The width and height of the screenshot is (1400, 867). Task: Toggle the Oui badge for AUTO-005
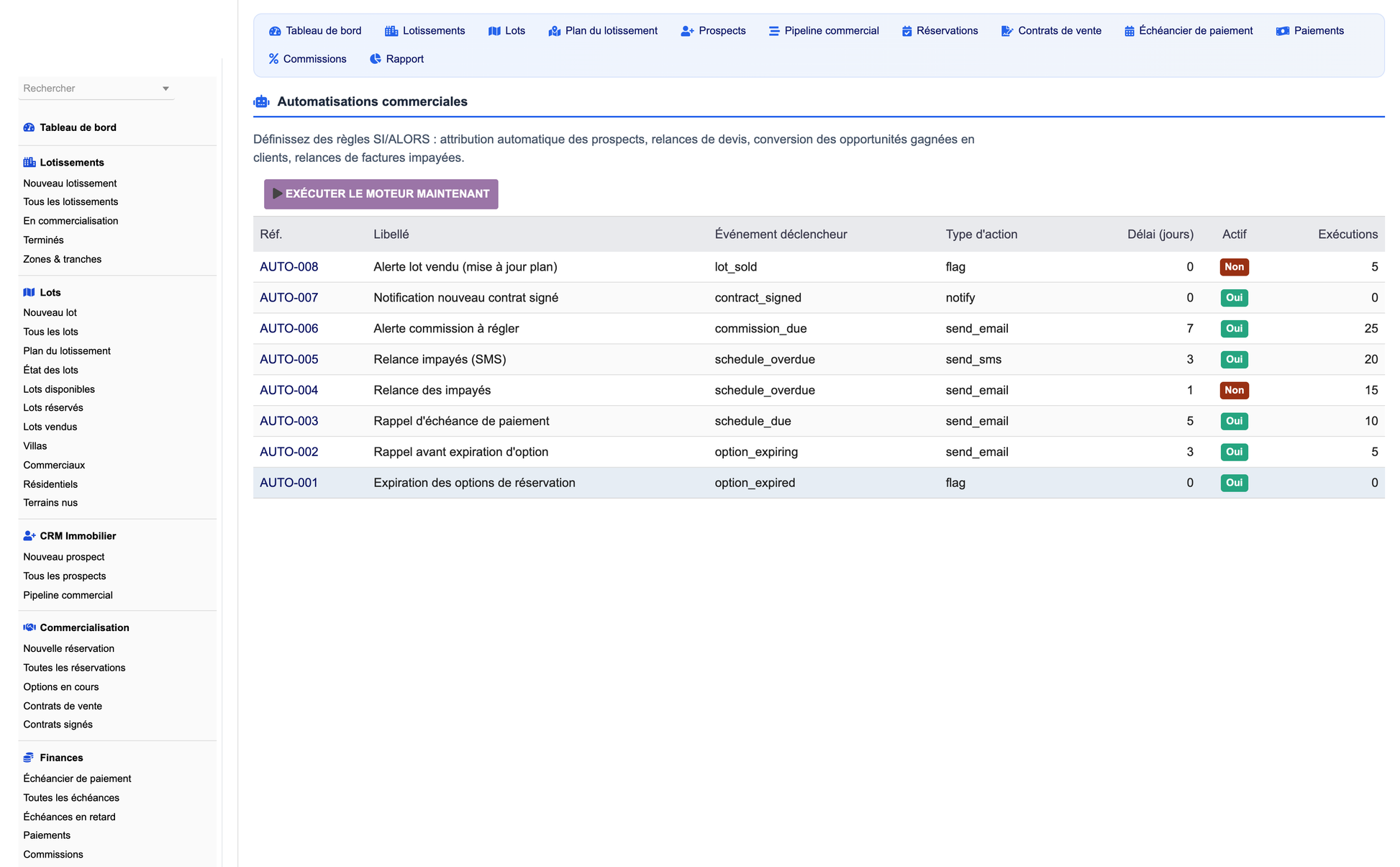pyautogui.click(x=1234, y=360)
